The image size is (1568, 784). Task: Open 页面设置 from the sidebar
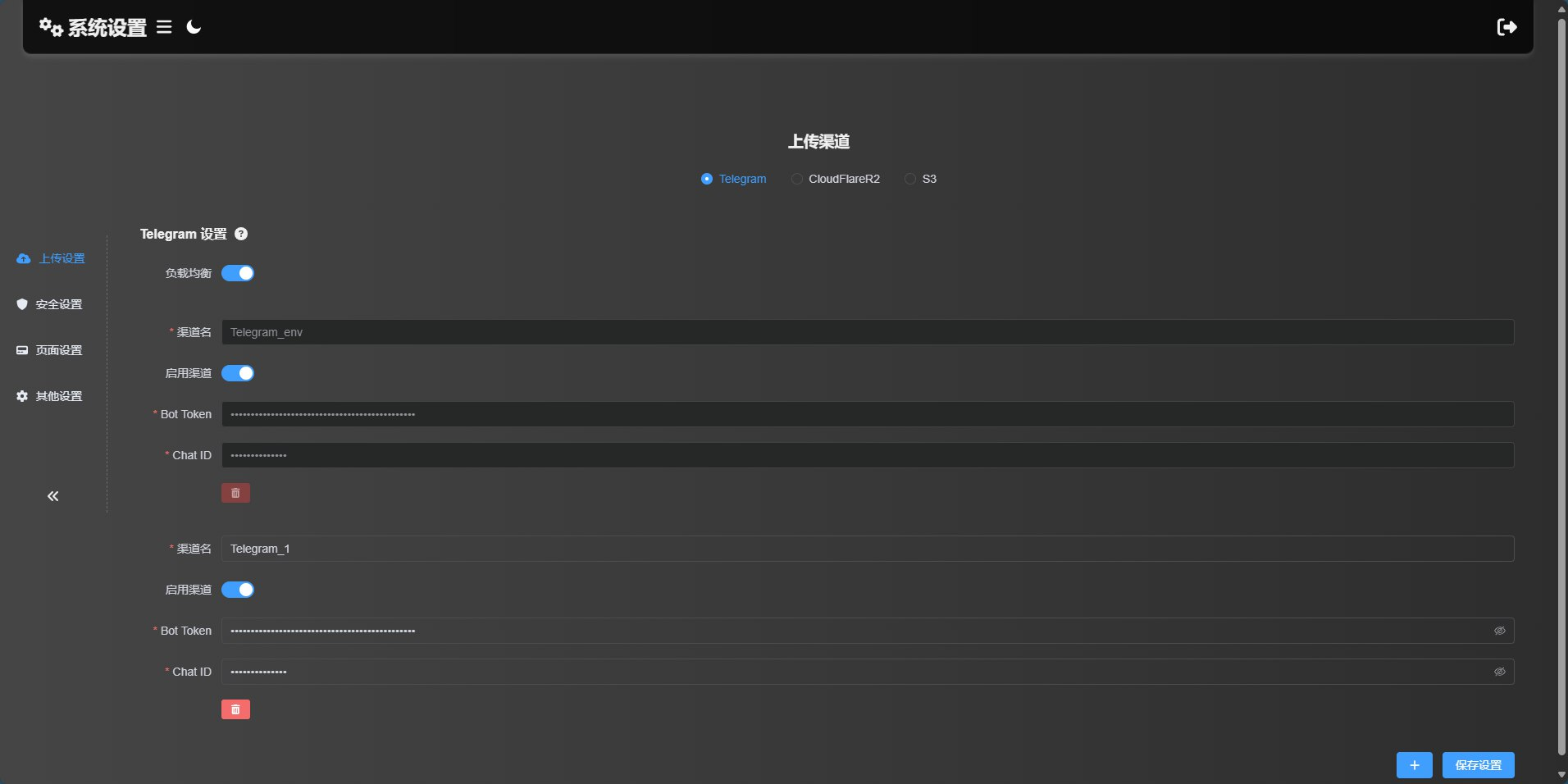click(x=57, y=350)
